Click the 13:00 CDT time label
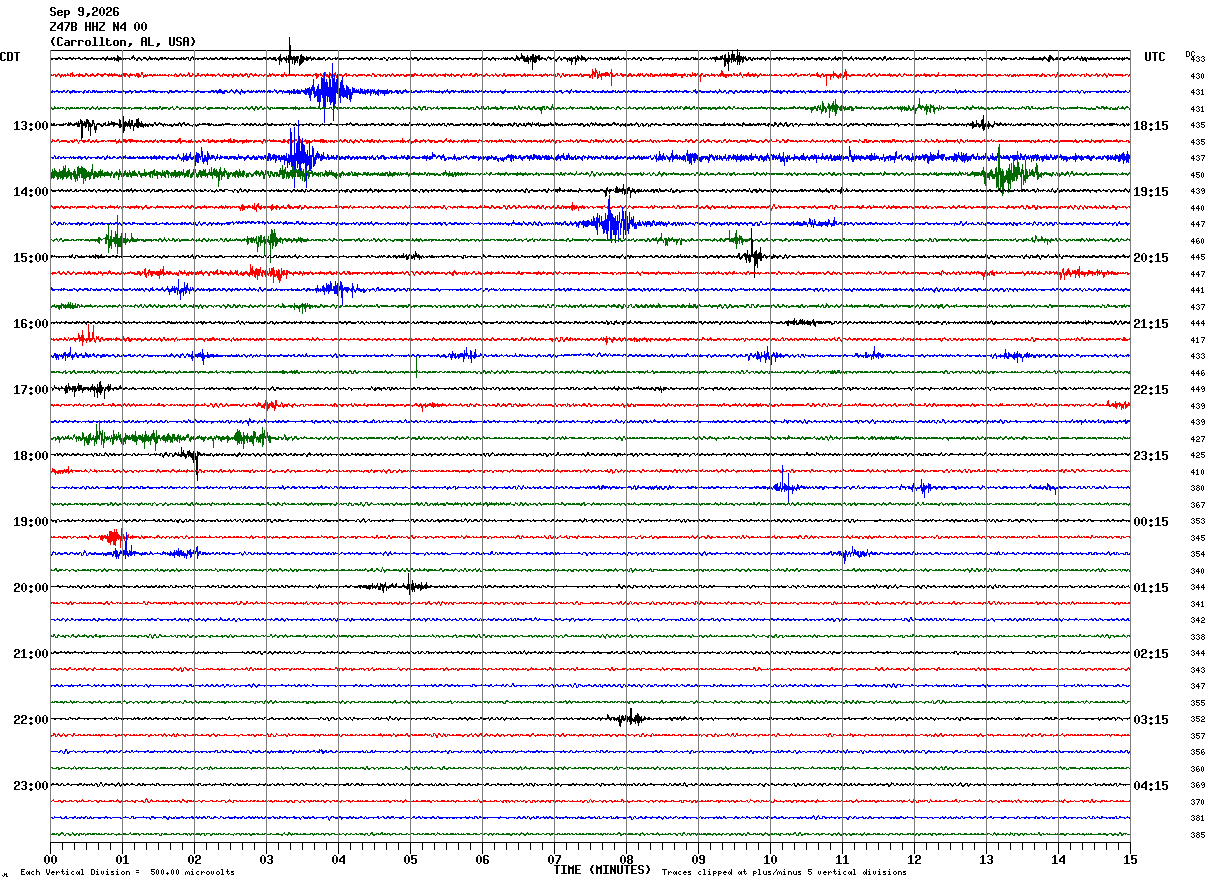This screenshot has width=1210, height=886. 30,126
